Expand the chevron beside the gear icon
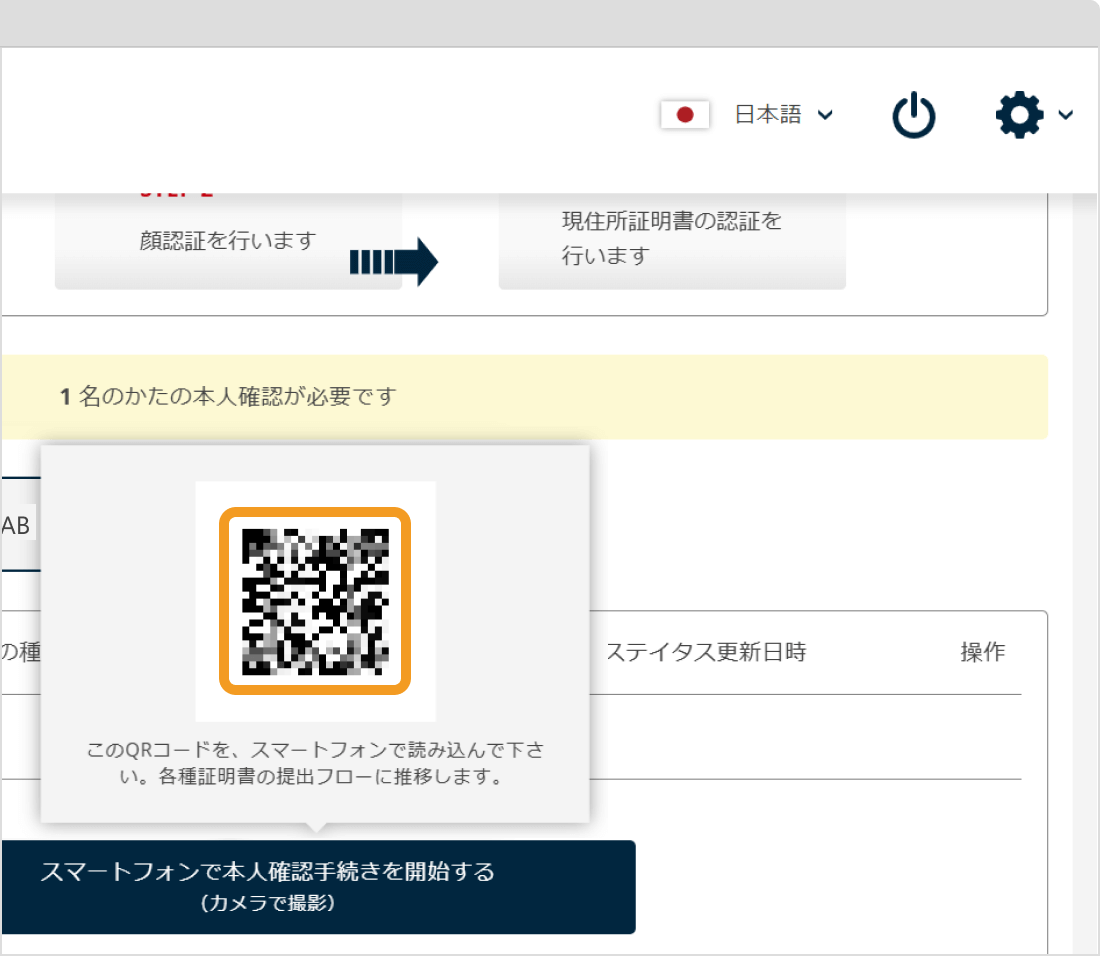 1065,116
